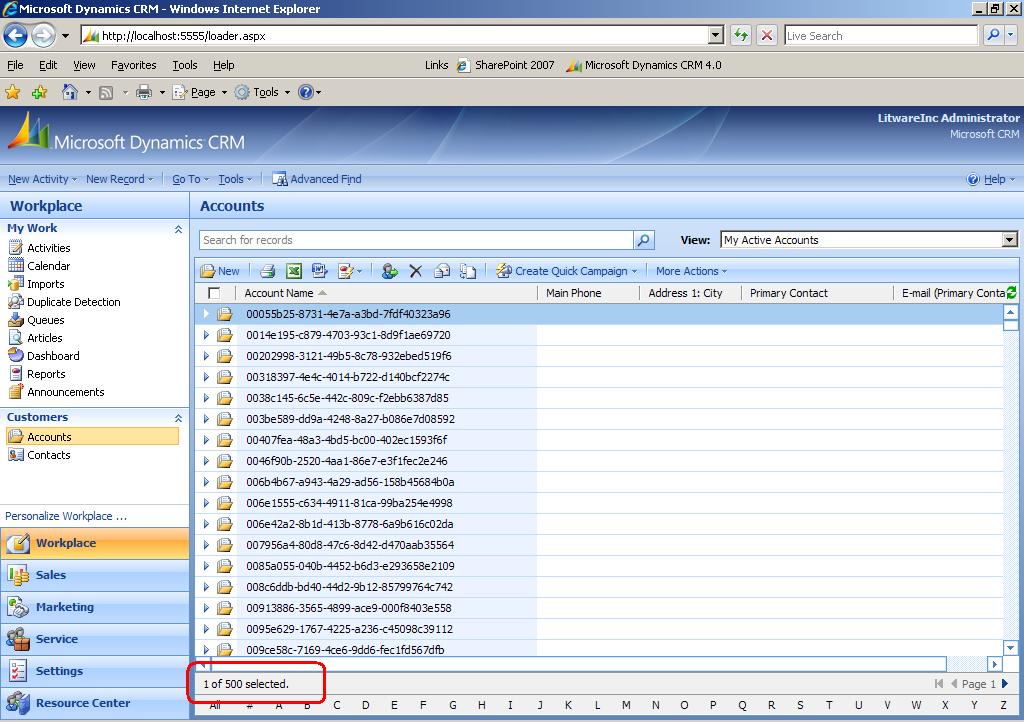Open the Go To menu
1024x722 pixels.
point(191,179)
